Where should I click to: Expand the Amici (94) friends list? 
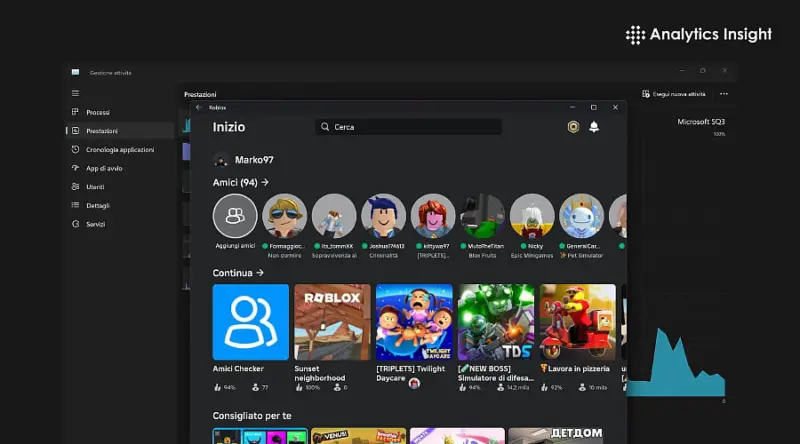click(x=265, y=182)
